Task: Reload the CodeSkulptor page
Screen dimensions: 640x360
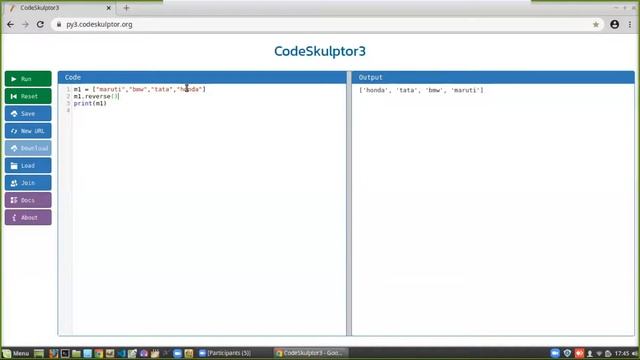Action: [x=40, y=24]
